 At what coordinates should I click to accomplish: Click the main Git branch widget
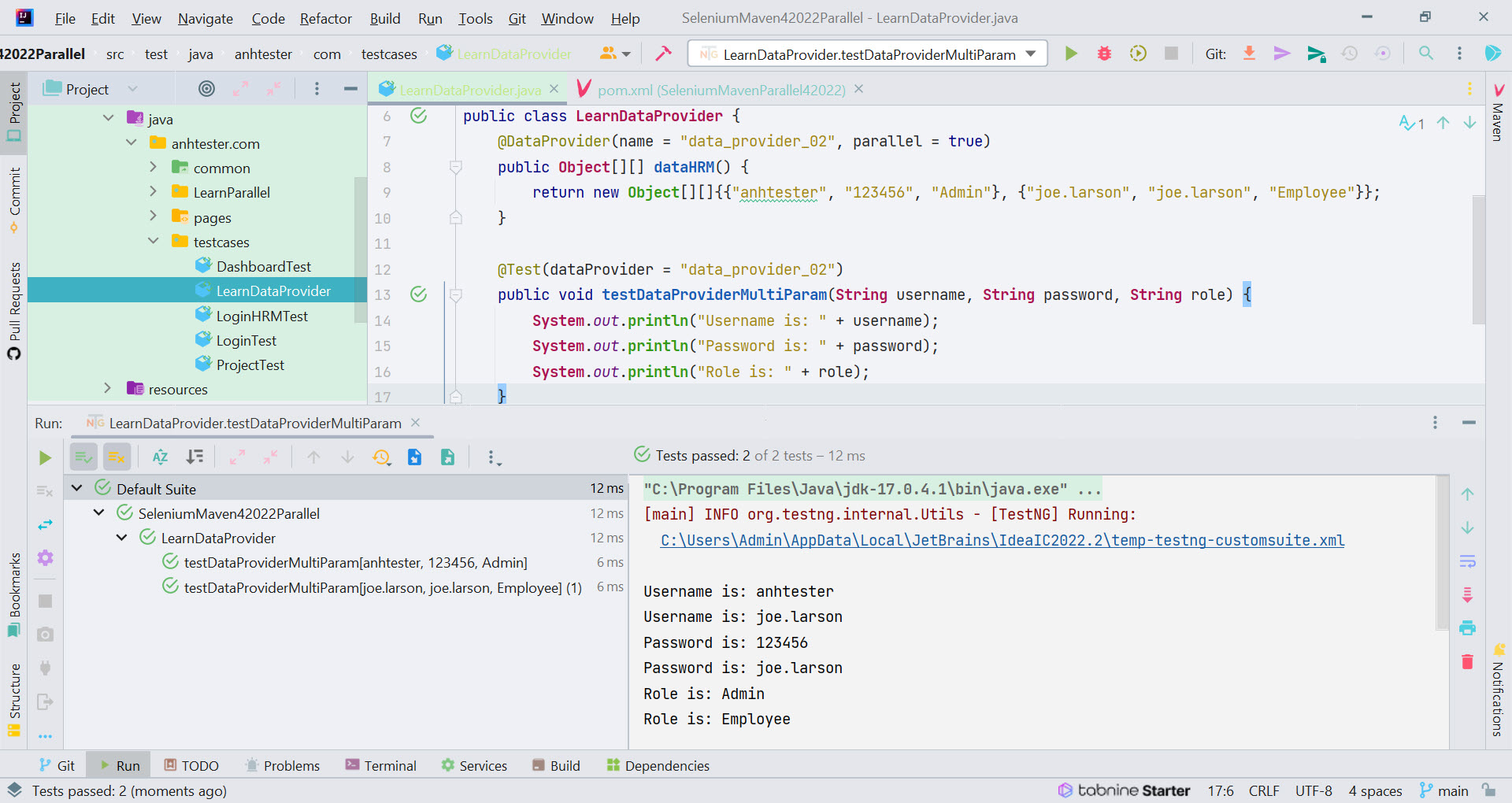click(x=1444, y=790)
